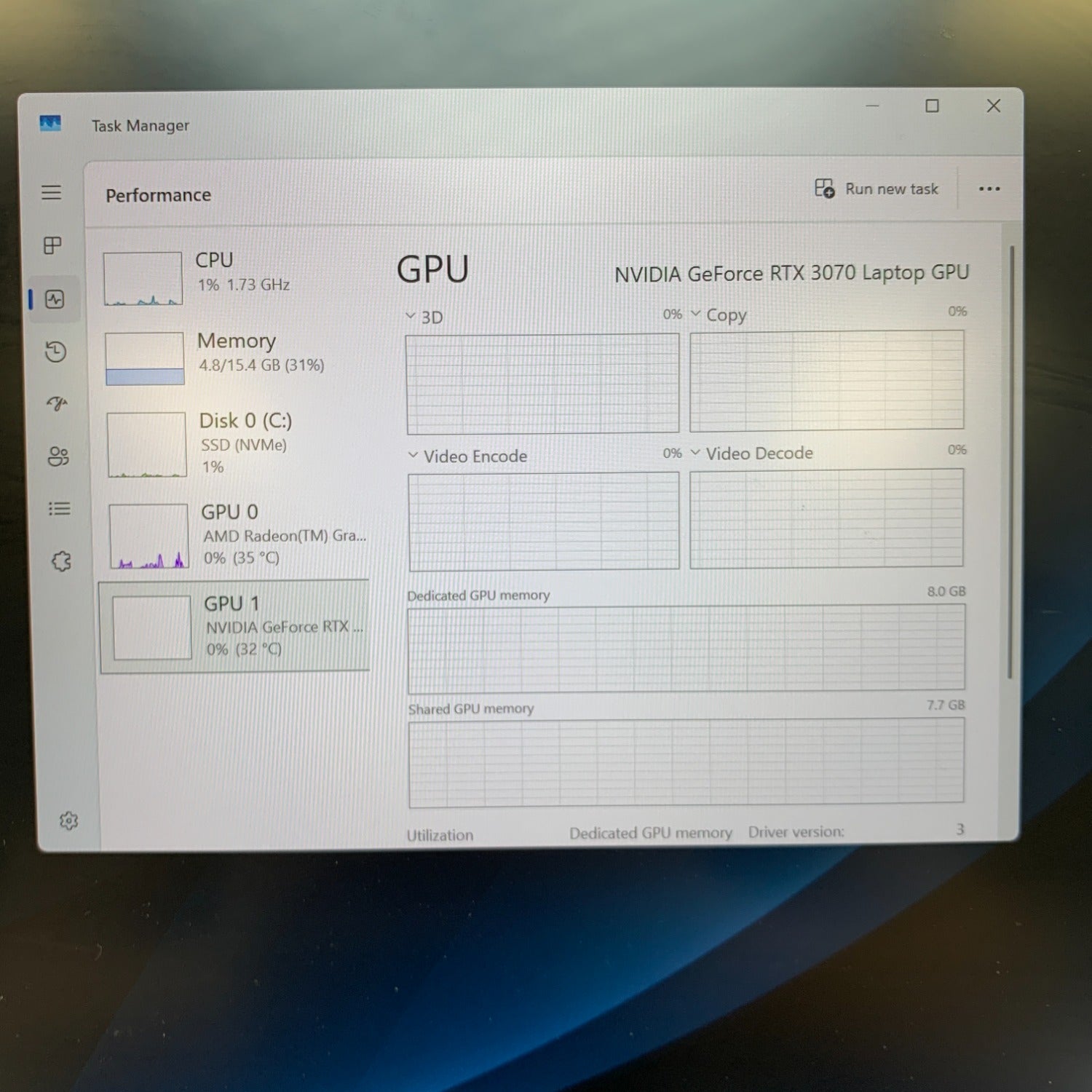Click the Disk 0 activity thumbnail graph
The width and height of the screenshot is (1092, 1092).
pos(146,445)
